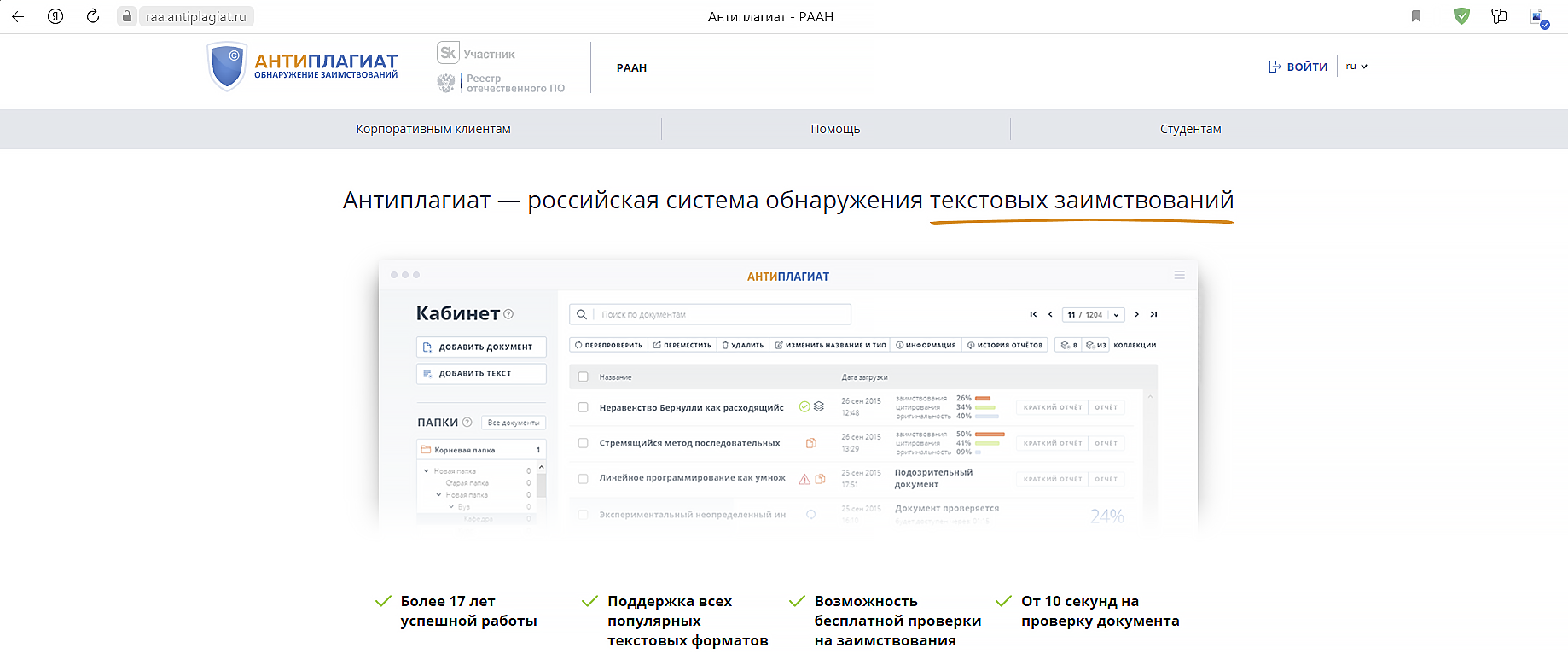The image size is (1568, 671).
Task: Click the folder tree scrollbar
Action: tap(541, 485)
